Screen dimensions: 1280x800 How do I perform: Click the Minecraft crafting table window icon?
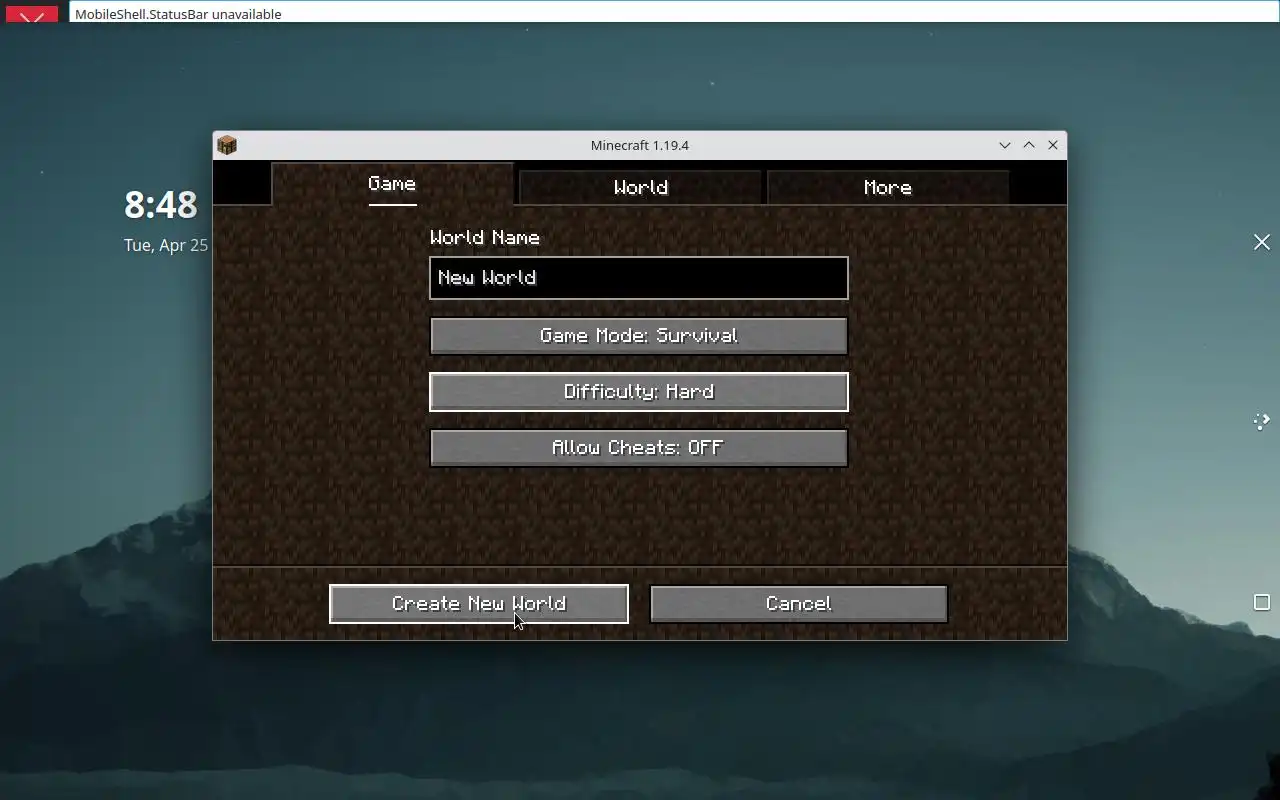(x=227, y=146)
